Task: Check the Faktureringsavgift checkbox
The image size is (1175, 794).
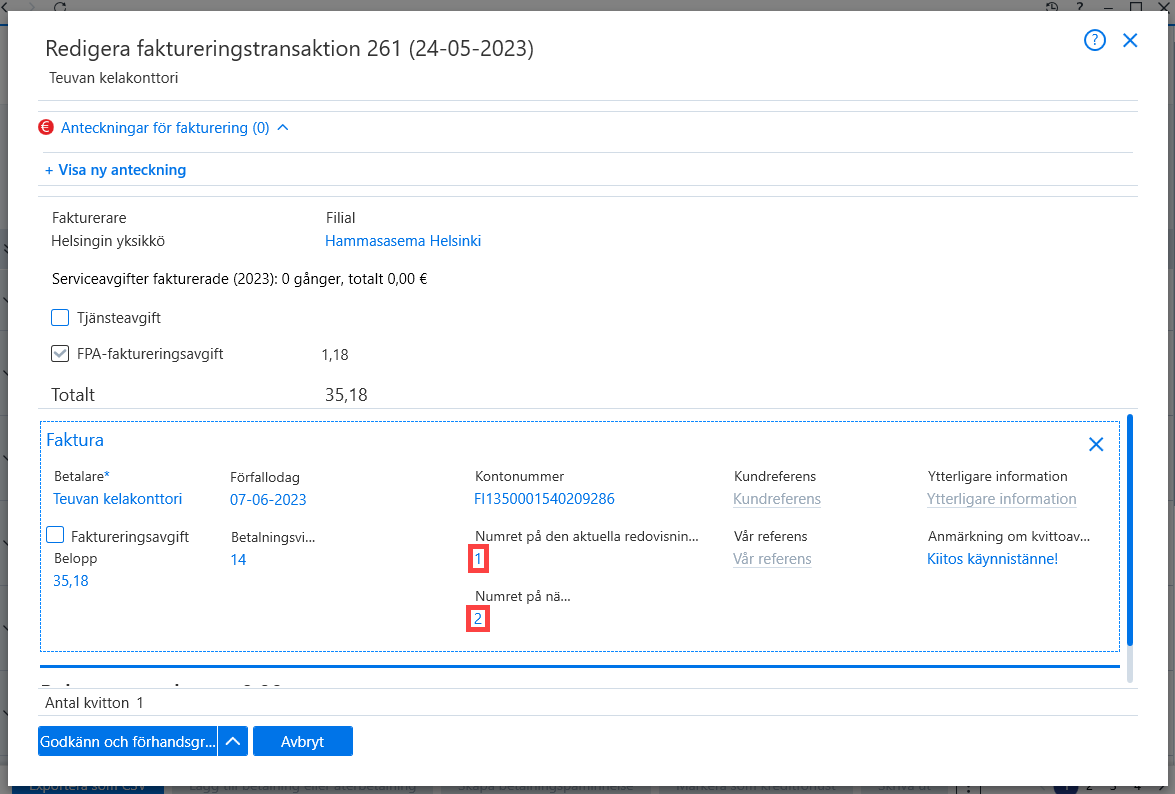Action: point(55,535)
